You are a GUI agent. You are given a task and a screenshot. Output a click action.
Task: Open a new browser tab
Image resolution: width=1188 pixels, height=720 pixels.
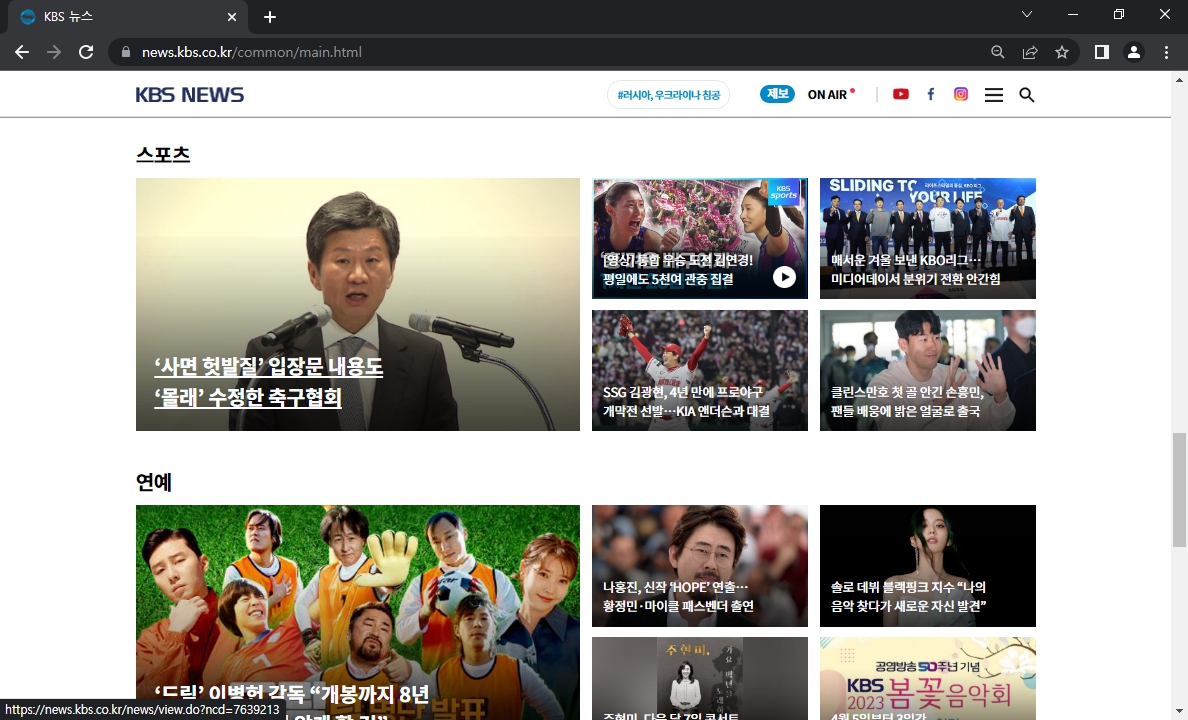(x=270, y=17)
